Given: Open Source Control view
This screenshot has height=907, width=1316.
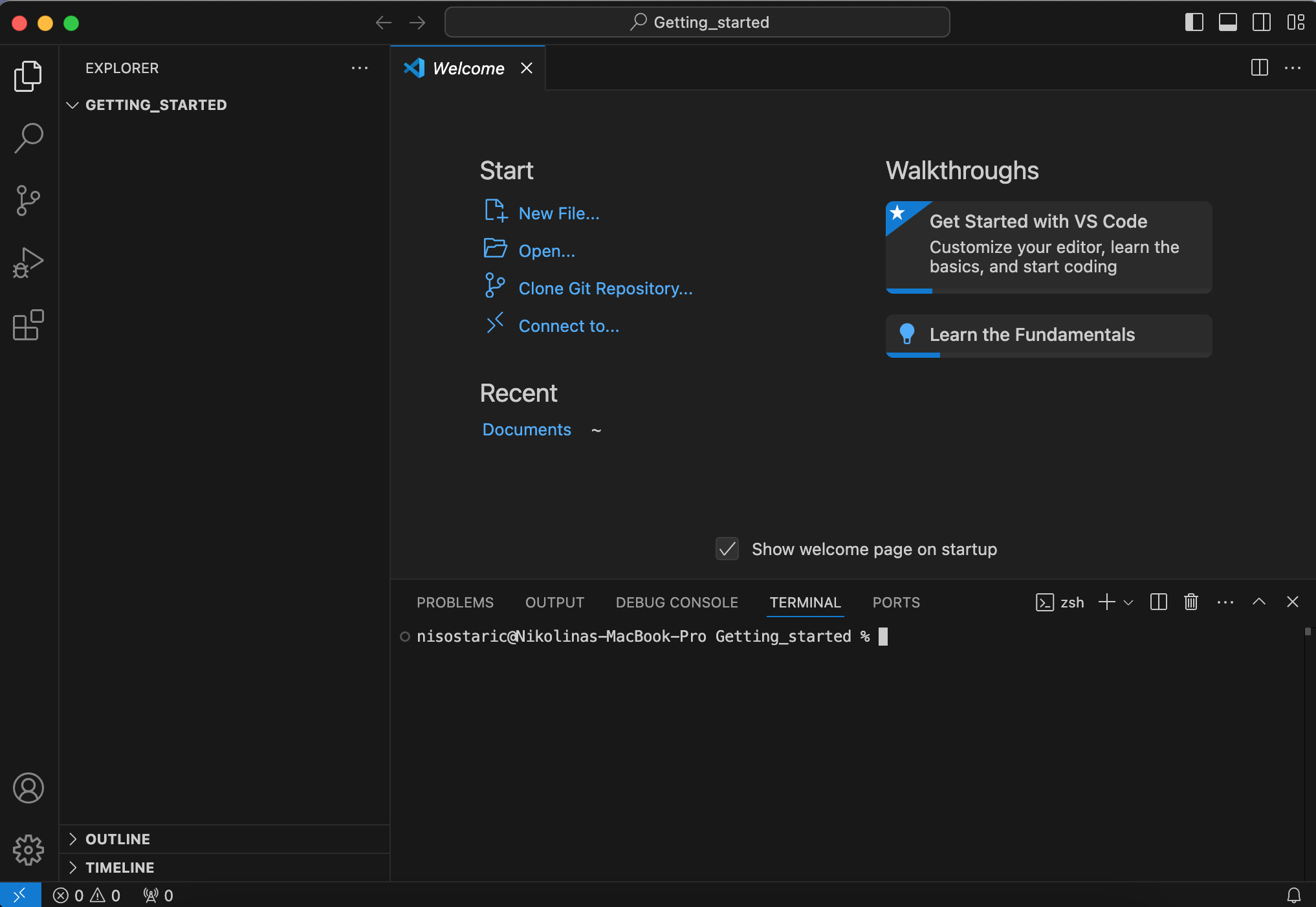Looking at the screenshot, I should tap(28, 200).
